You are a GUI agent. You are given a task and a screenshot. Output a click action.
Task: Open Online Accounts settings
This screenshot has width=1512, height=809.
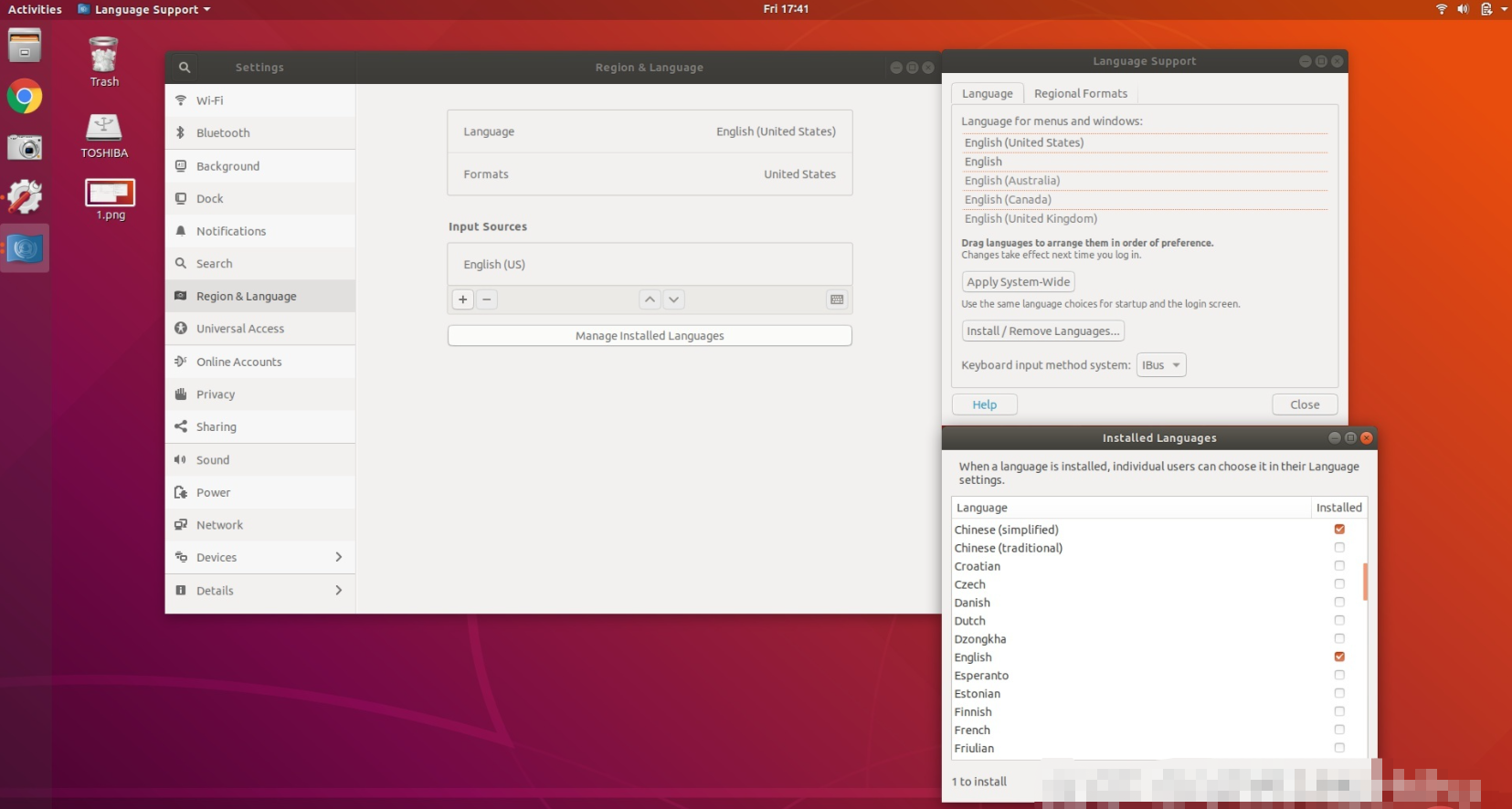coord(260,362)
